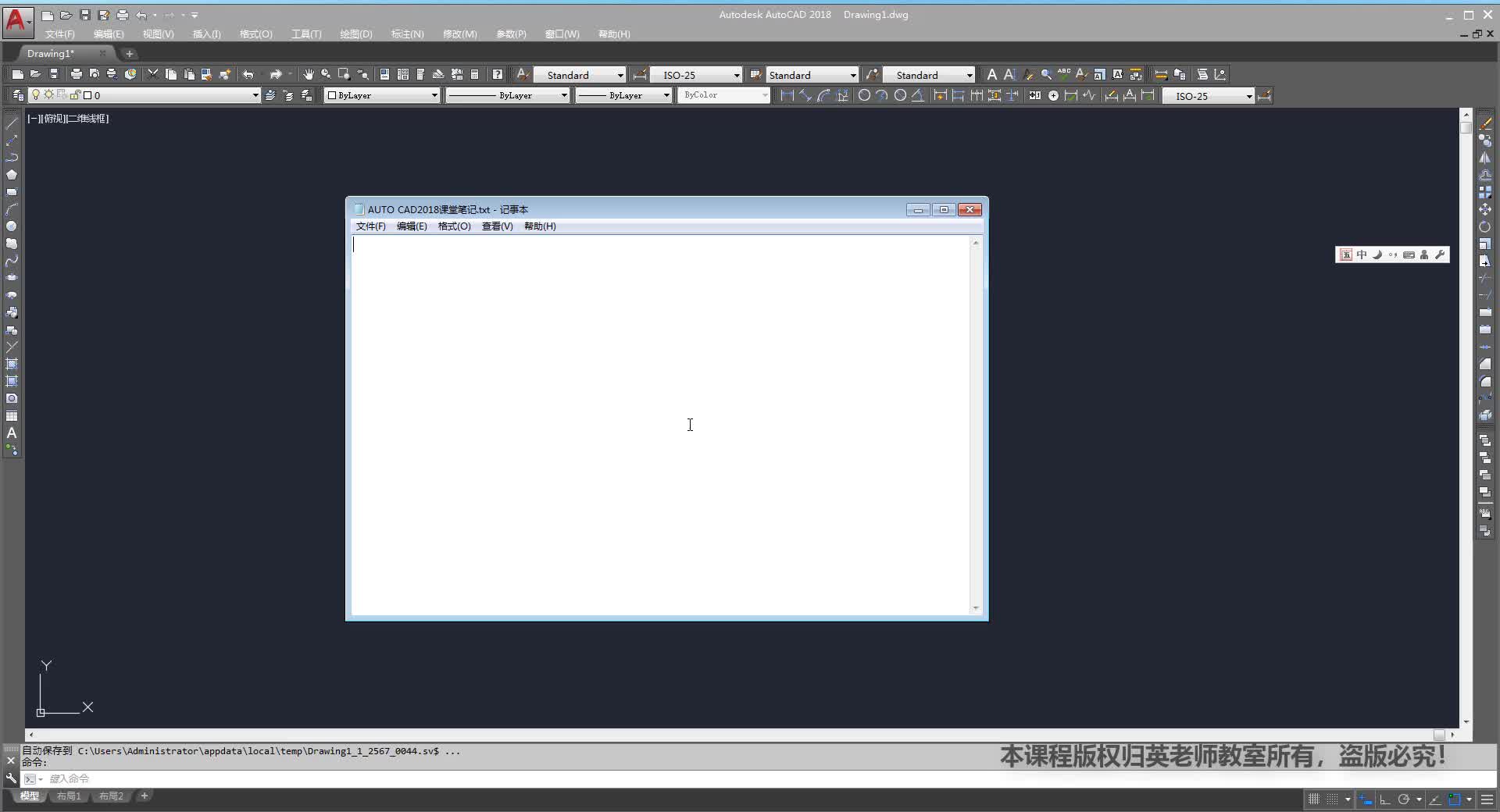
Task: Select the Rotate tool in modify toolbar
Action: (1485, 226)
